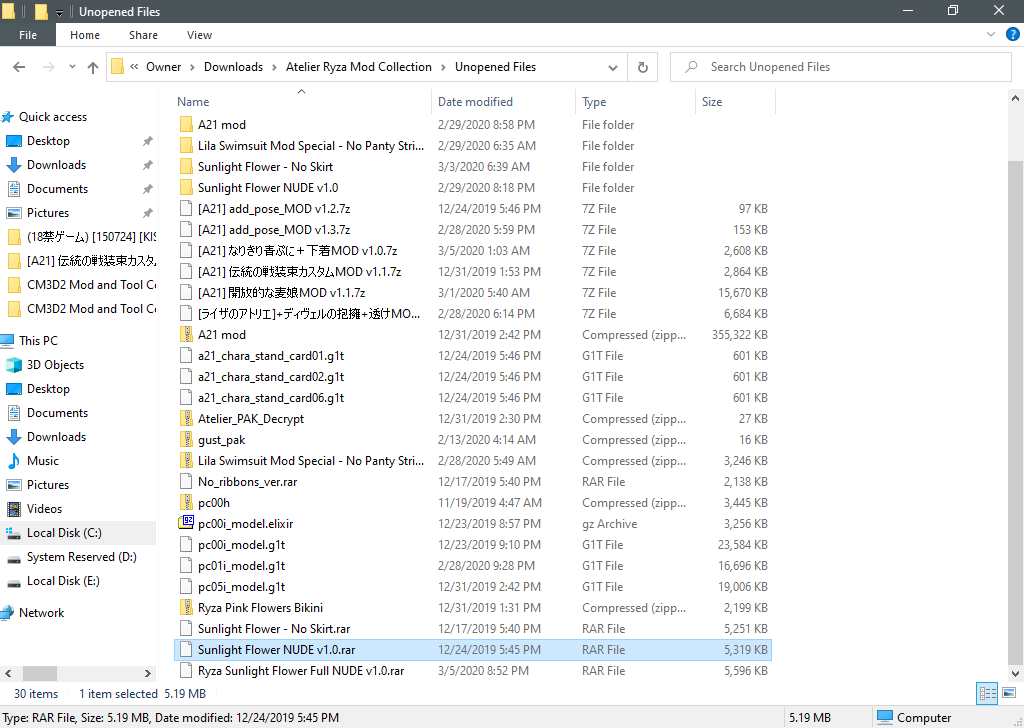Go up one folder level
The height and width of the screenshot is (728, 1024).
93,67
